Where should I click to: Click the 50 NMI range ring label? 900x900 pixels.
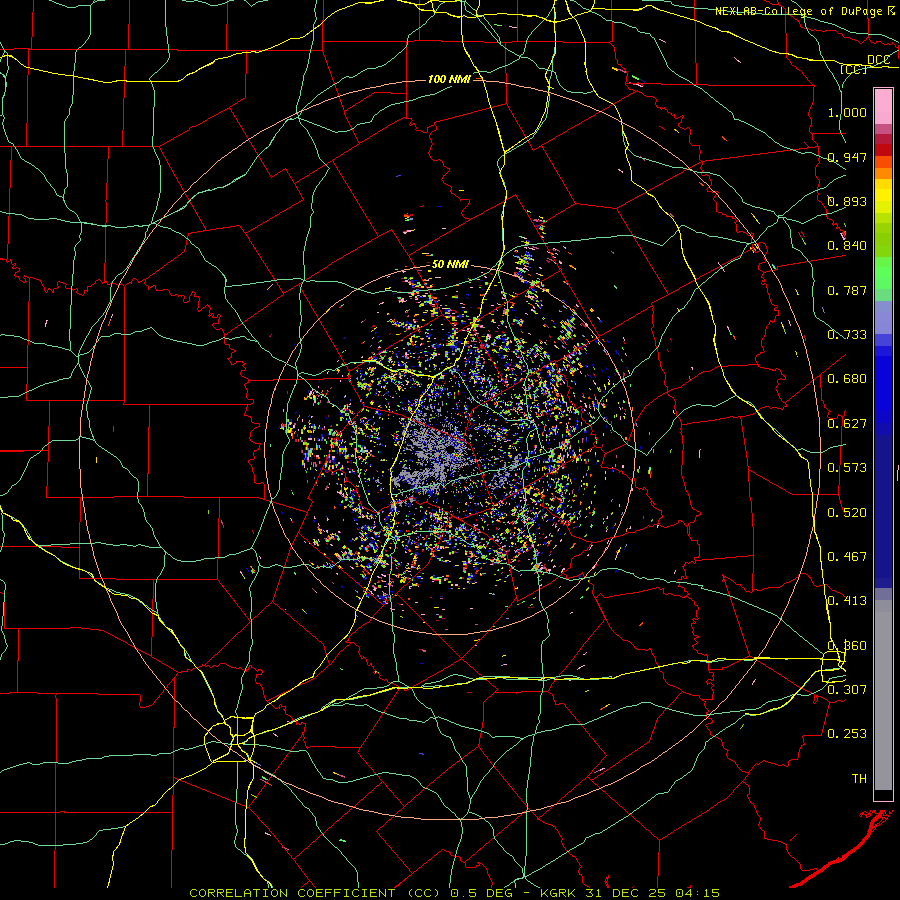pos(450,264)
